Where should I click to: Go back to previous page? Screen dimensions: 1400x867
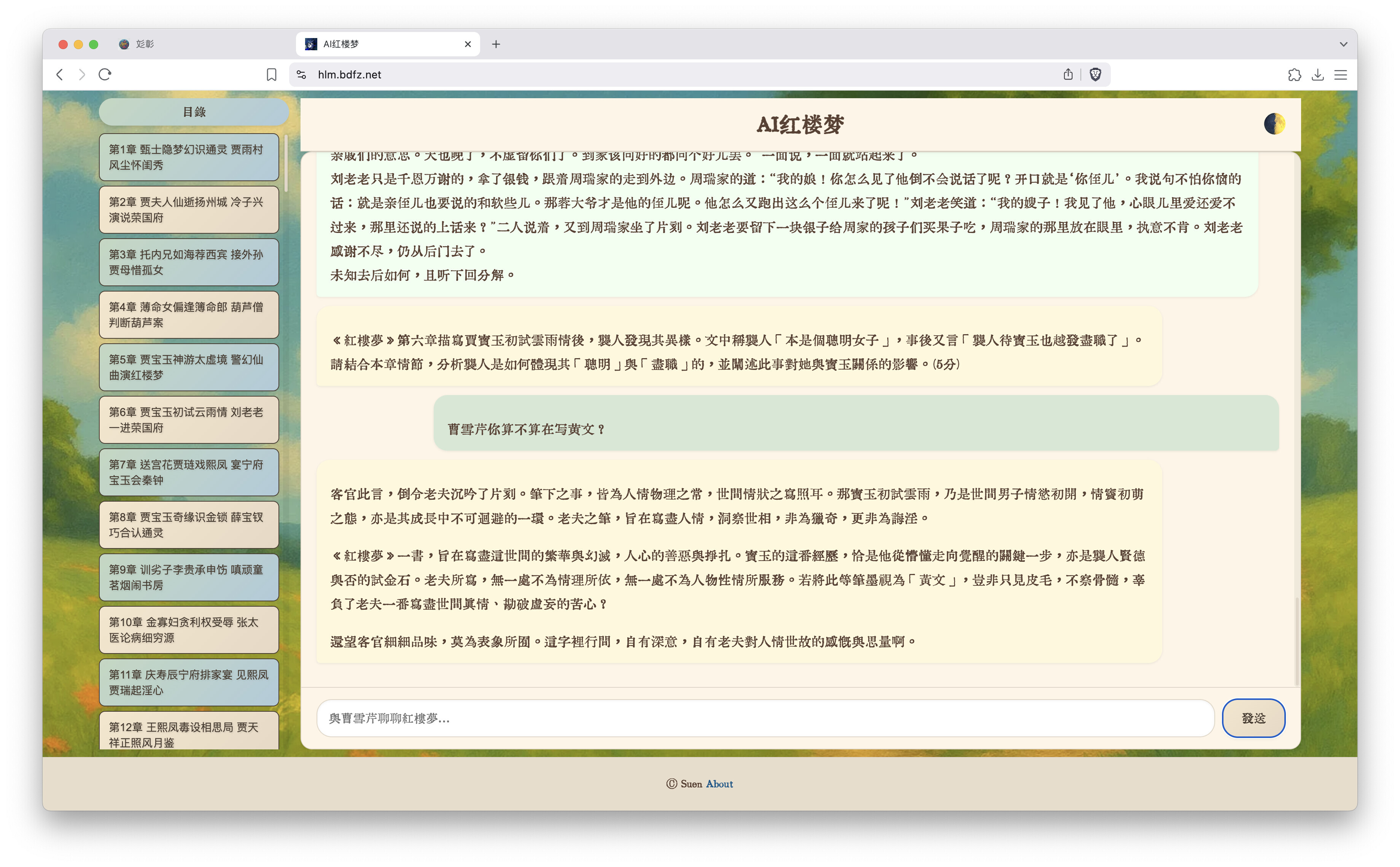(60, 75)
